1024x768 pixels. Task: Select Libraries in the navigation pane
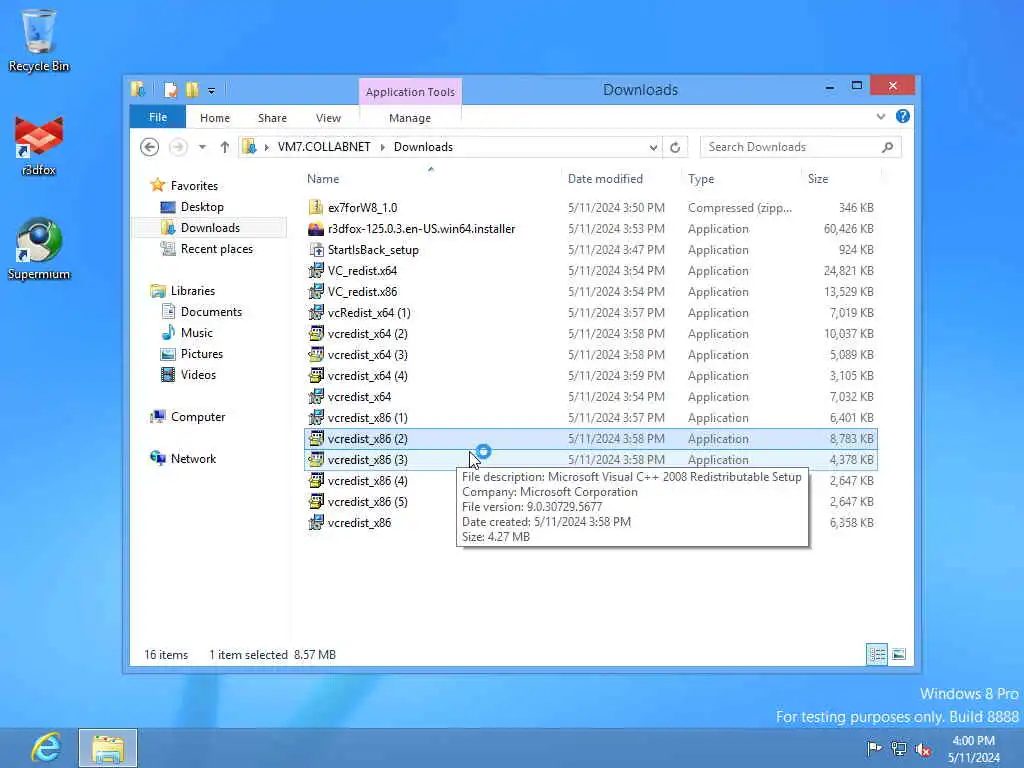coord(192,291)
